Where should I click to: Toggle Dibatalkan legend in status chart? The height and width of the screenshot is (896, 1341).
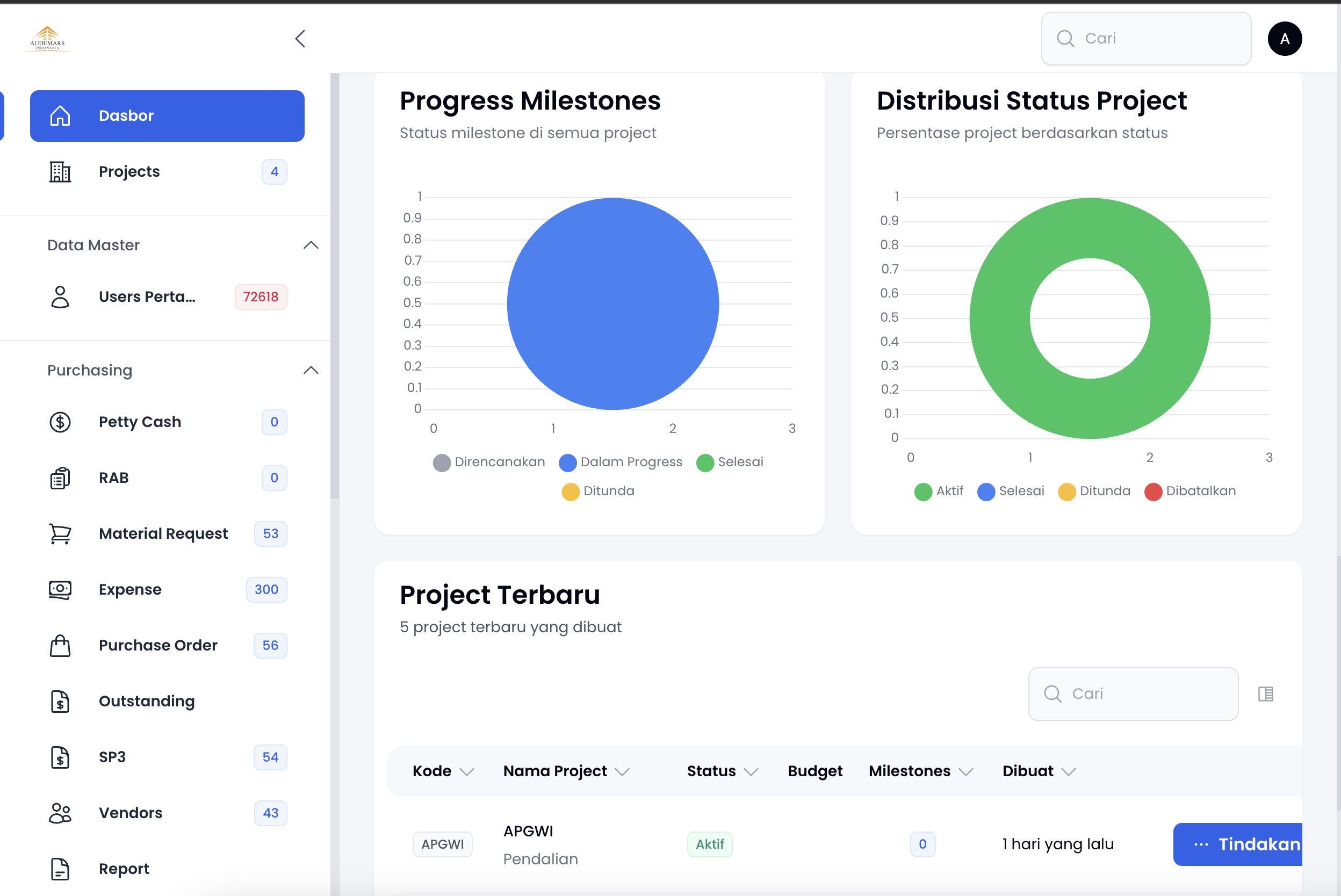click(1190, 492)
